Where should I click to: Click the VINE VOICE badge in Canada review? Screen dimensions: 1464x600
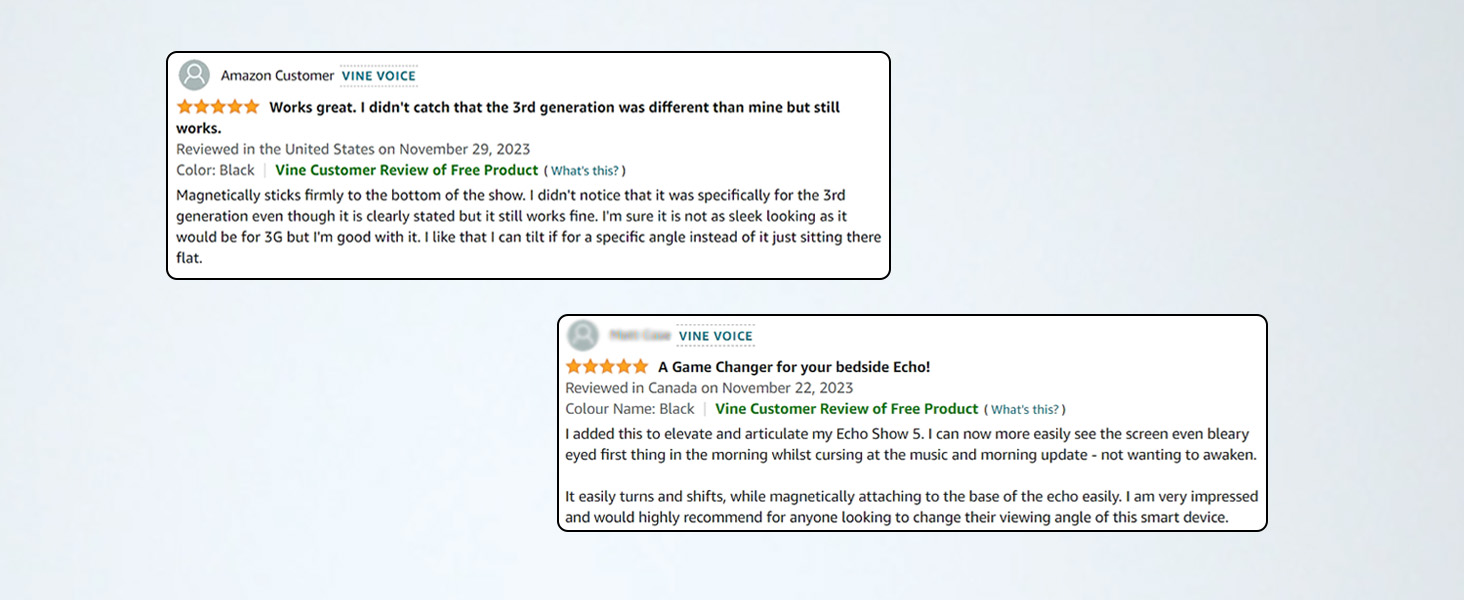715,335
